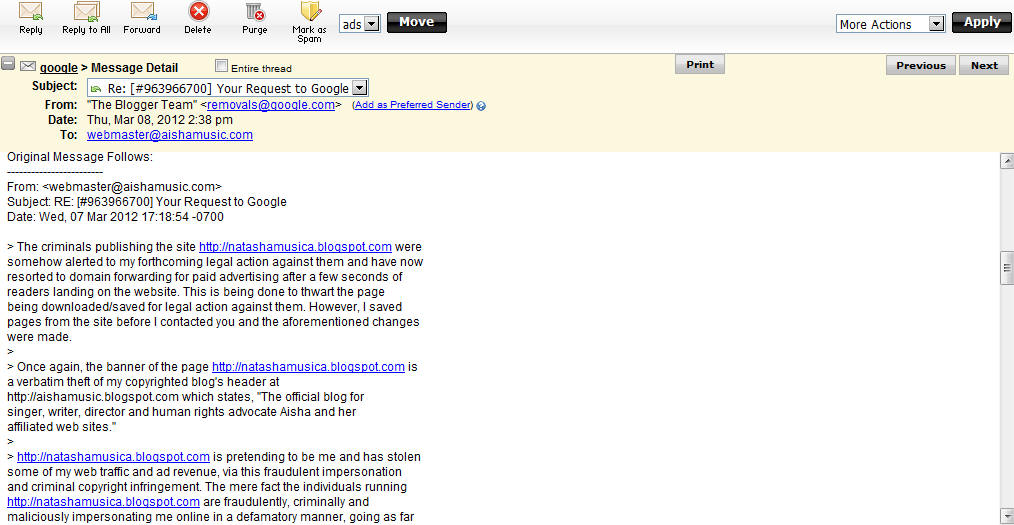Go to the Previous message

click(921, 65)
